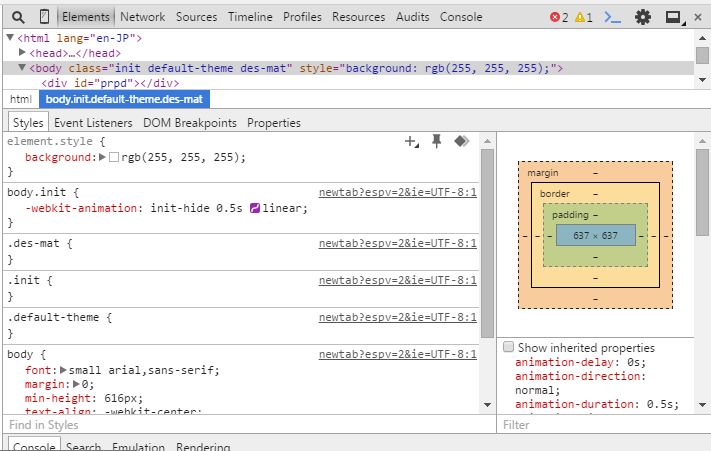Image resolution: width=711 pixels, height=451 pixels.
Task: Open the DevTools settings gear
Action: point(643,17)
